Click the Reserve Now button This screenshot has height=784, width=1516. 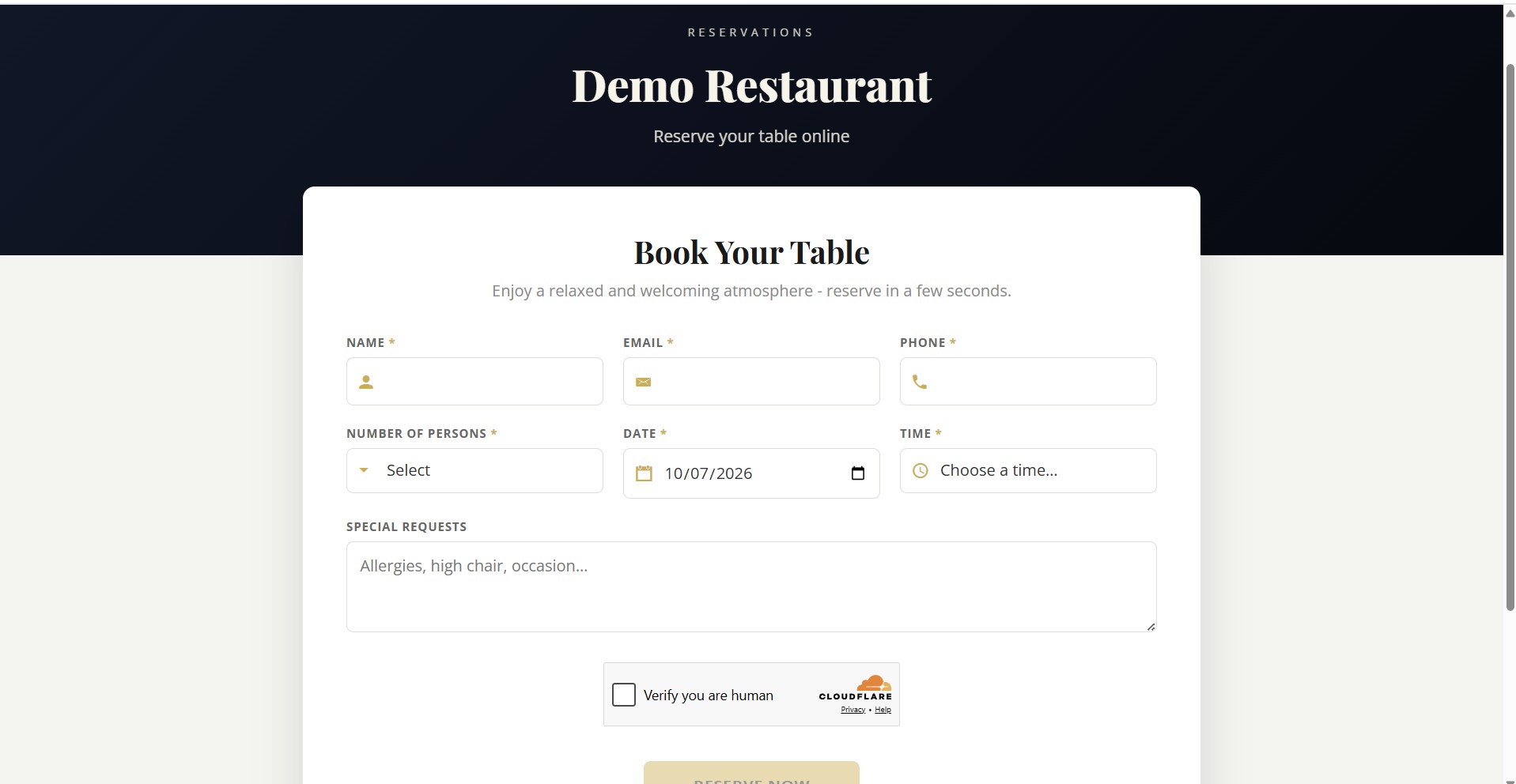click(x=751, y=773)
